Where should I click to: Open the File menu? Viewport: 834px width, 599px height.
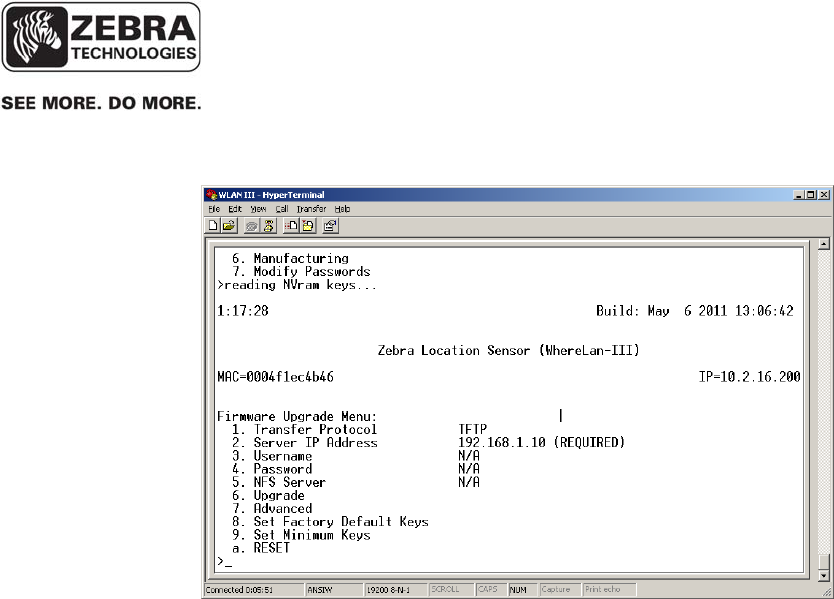pos(214,209)
